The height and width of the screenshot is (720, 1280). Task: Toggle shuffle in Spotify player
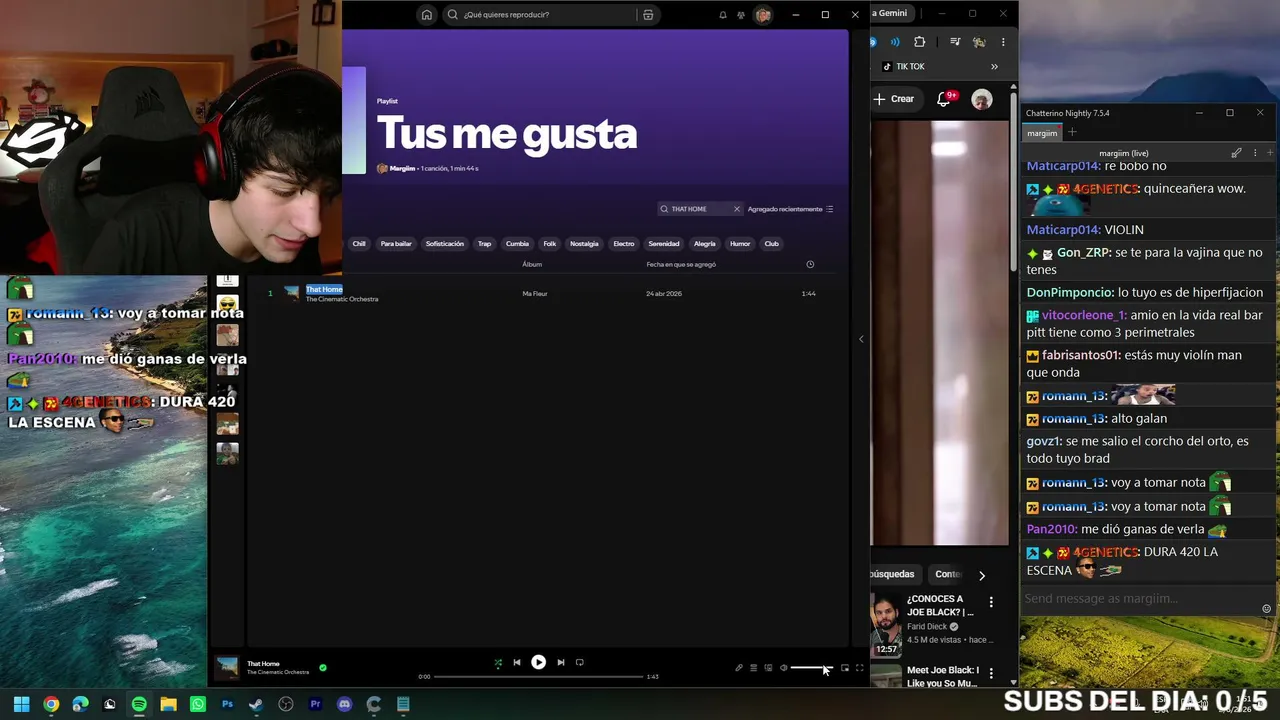(498, 662)
